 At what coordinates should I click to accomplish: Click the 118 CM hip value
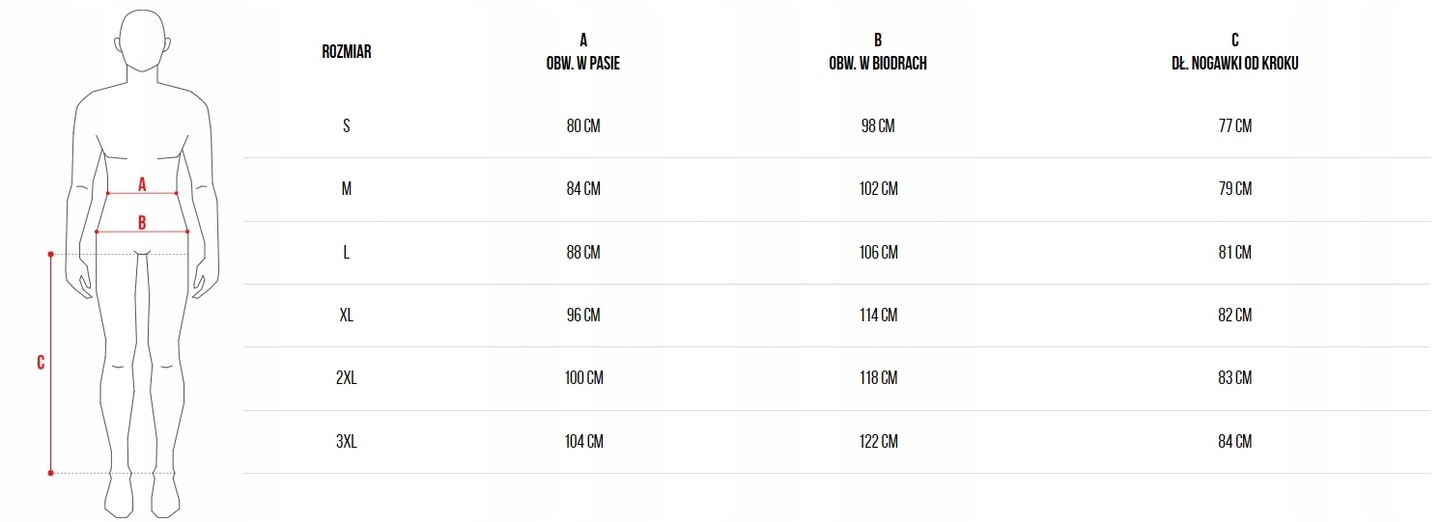pos(877,378)
